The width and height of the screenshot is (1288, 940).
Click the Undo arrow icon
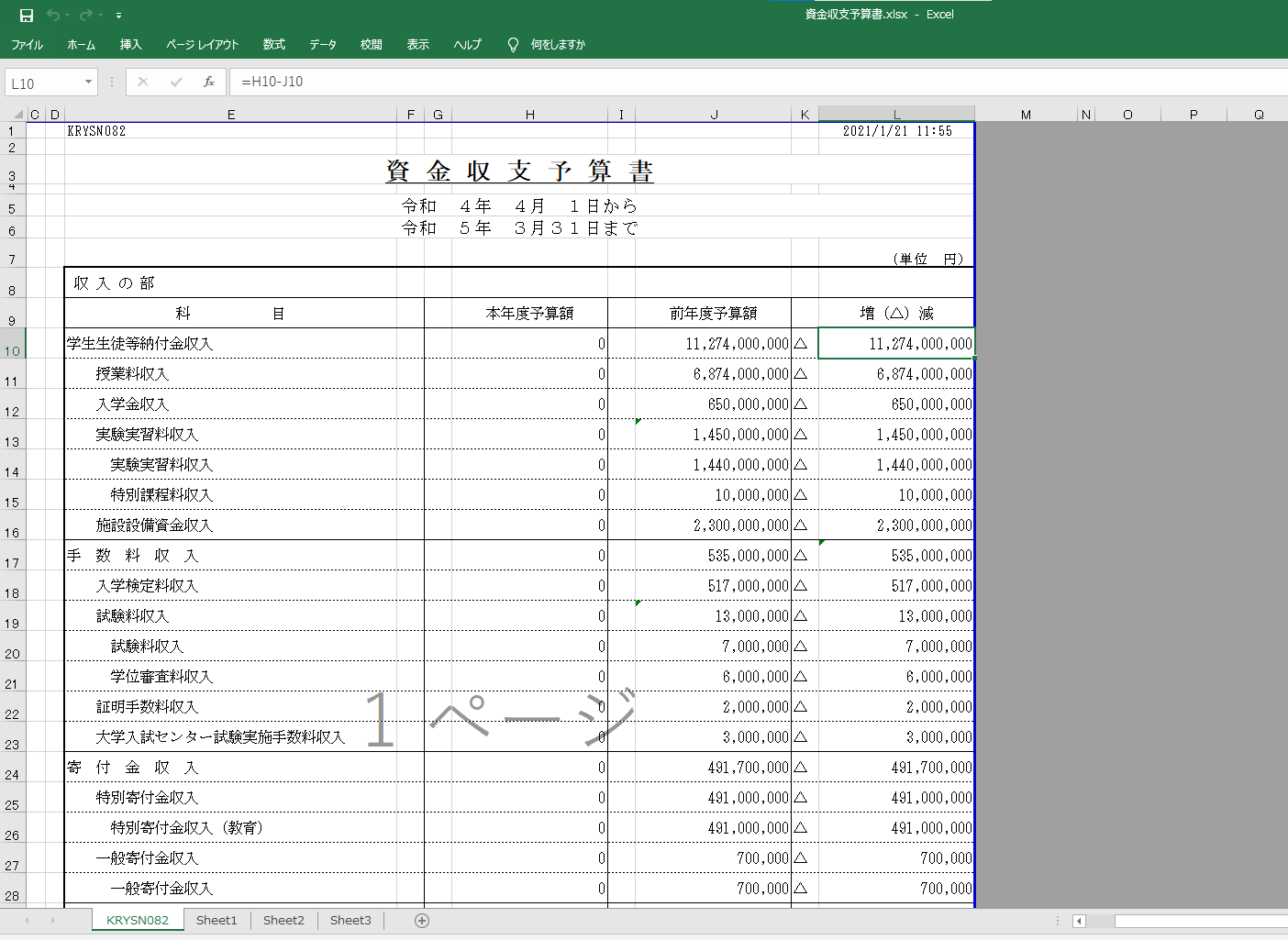pos(53,15)
